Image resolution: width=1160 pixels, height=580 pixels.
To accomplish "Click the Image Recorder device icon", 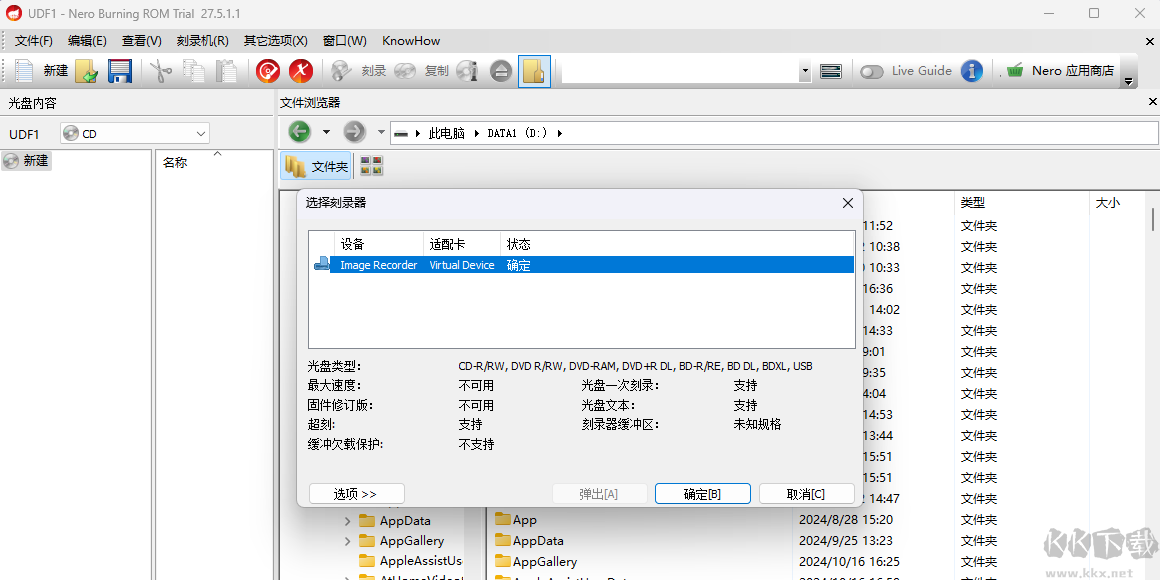I will 321,264.
